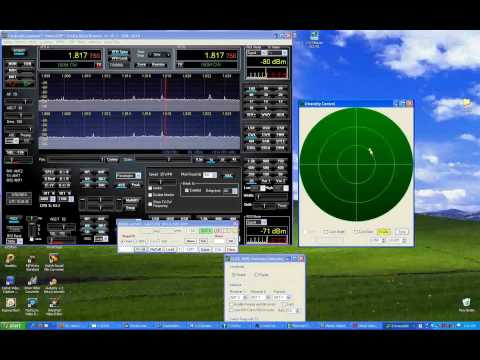This screenshot has height=360, width=480.
Task: Click the Pitch Freq stepper field
Action: (x=210, y=175)
